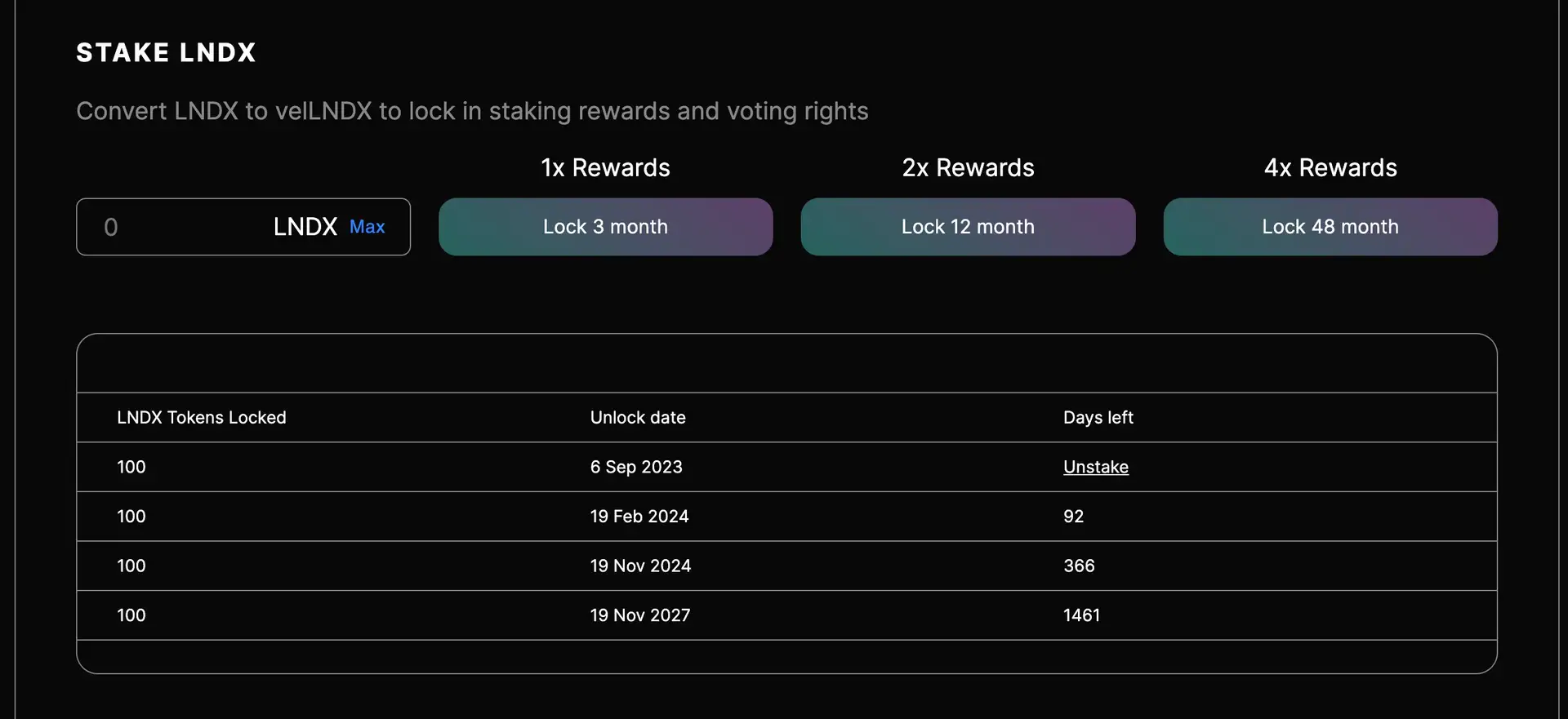Click the 1461 days left value

tap(1081, 615)
